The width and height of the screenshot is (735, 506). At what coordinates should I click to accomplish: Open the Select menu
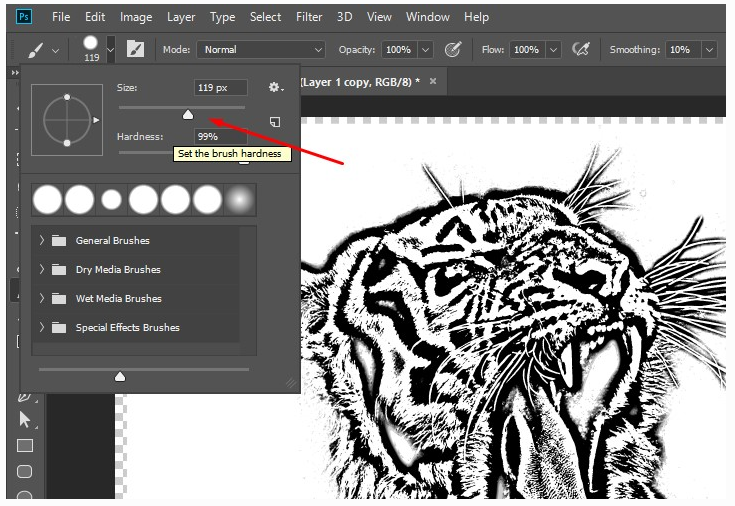click(x=265, y=17)
